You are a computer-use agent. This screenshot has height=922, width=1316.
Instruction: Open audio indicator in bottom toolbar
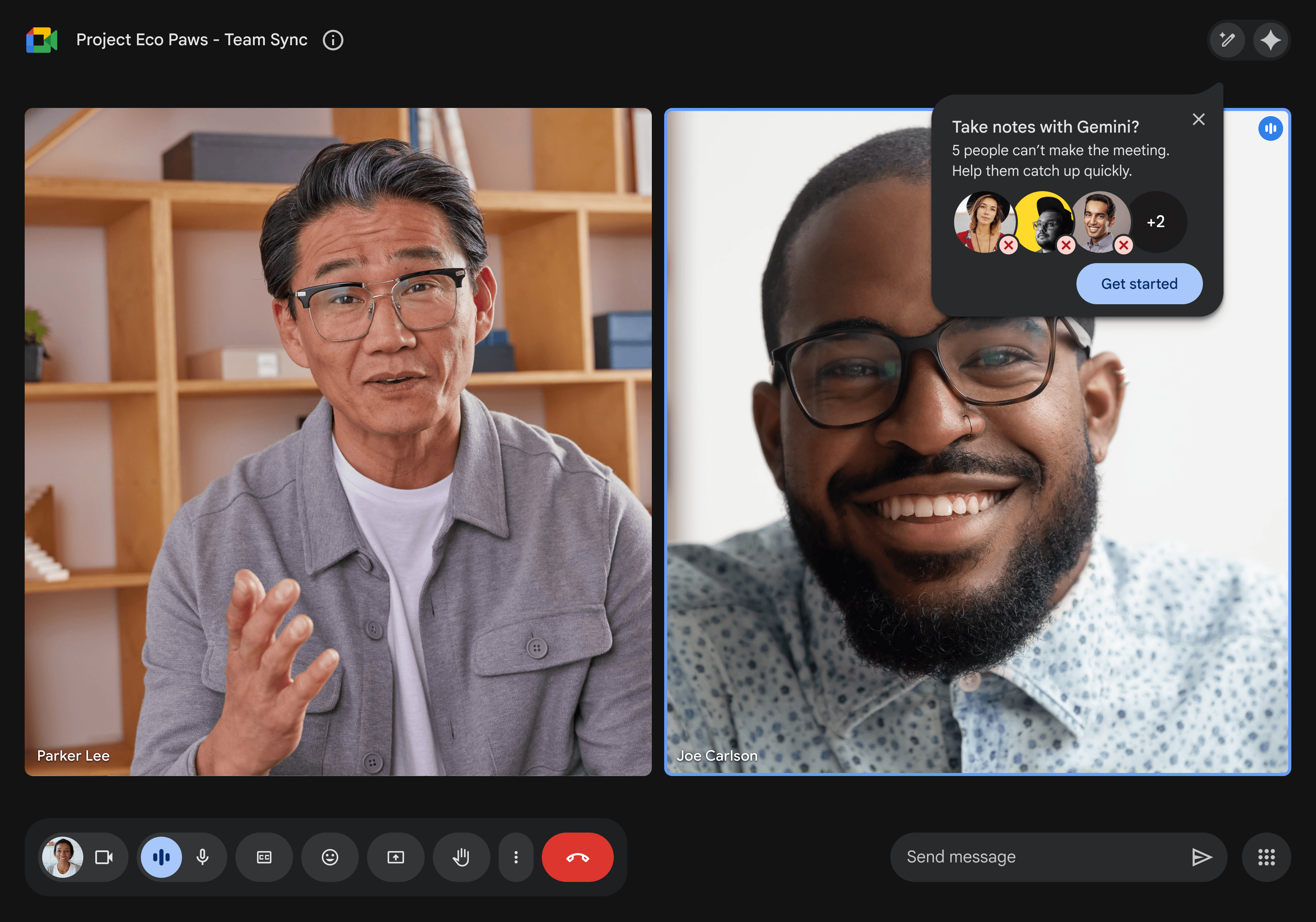[x=161, y=857]
